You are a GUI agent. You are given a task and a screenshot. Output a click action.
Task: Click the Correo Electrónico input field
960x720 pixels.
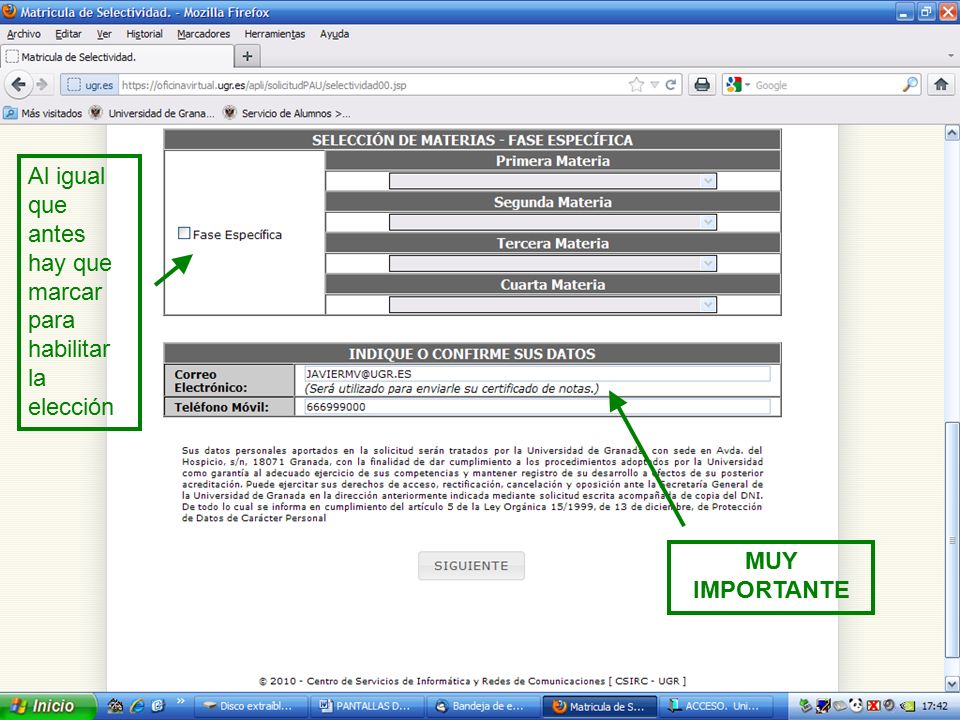537,373
